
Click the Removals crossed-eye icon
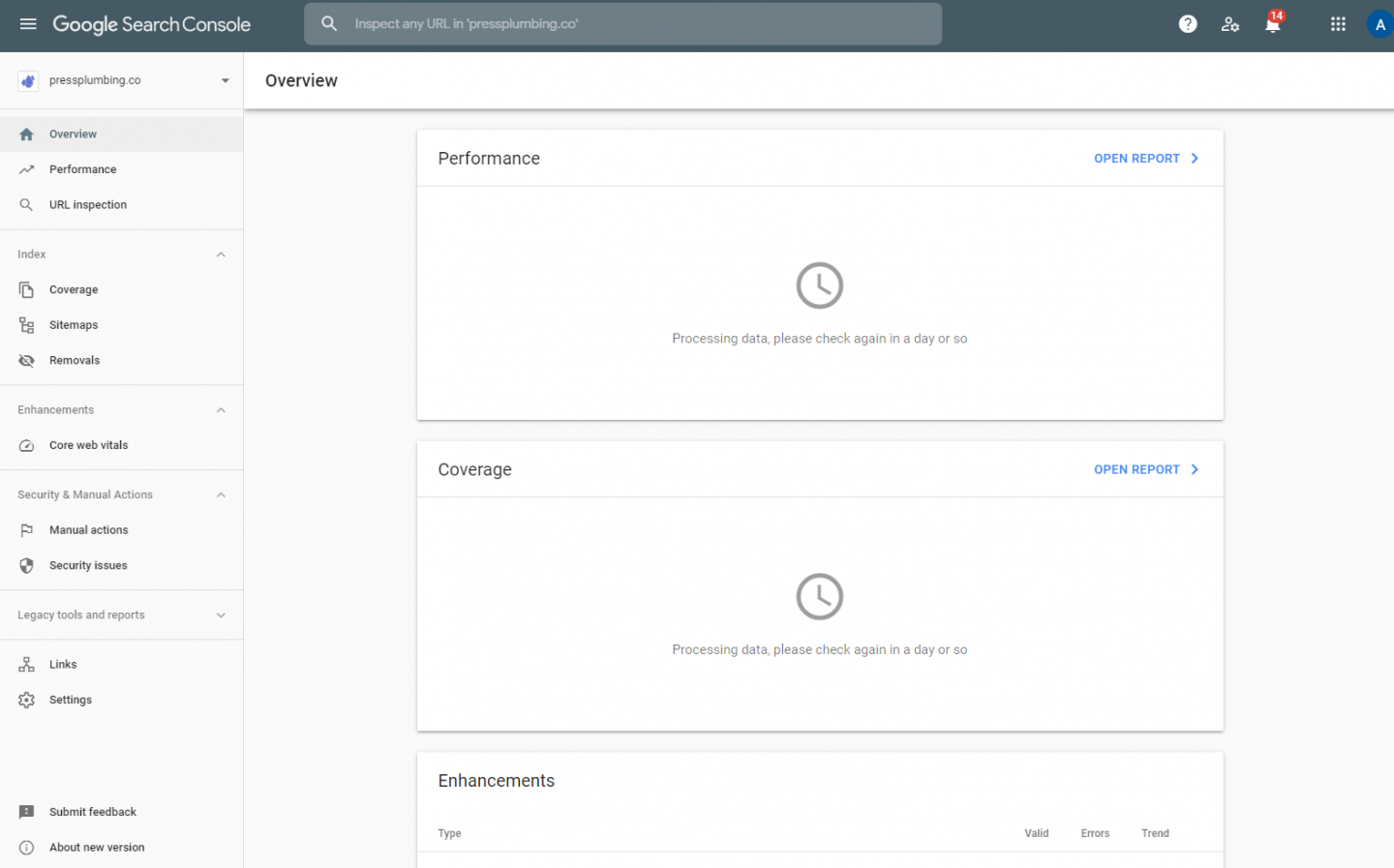tap(27, 361)
